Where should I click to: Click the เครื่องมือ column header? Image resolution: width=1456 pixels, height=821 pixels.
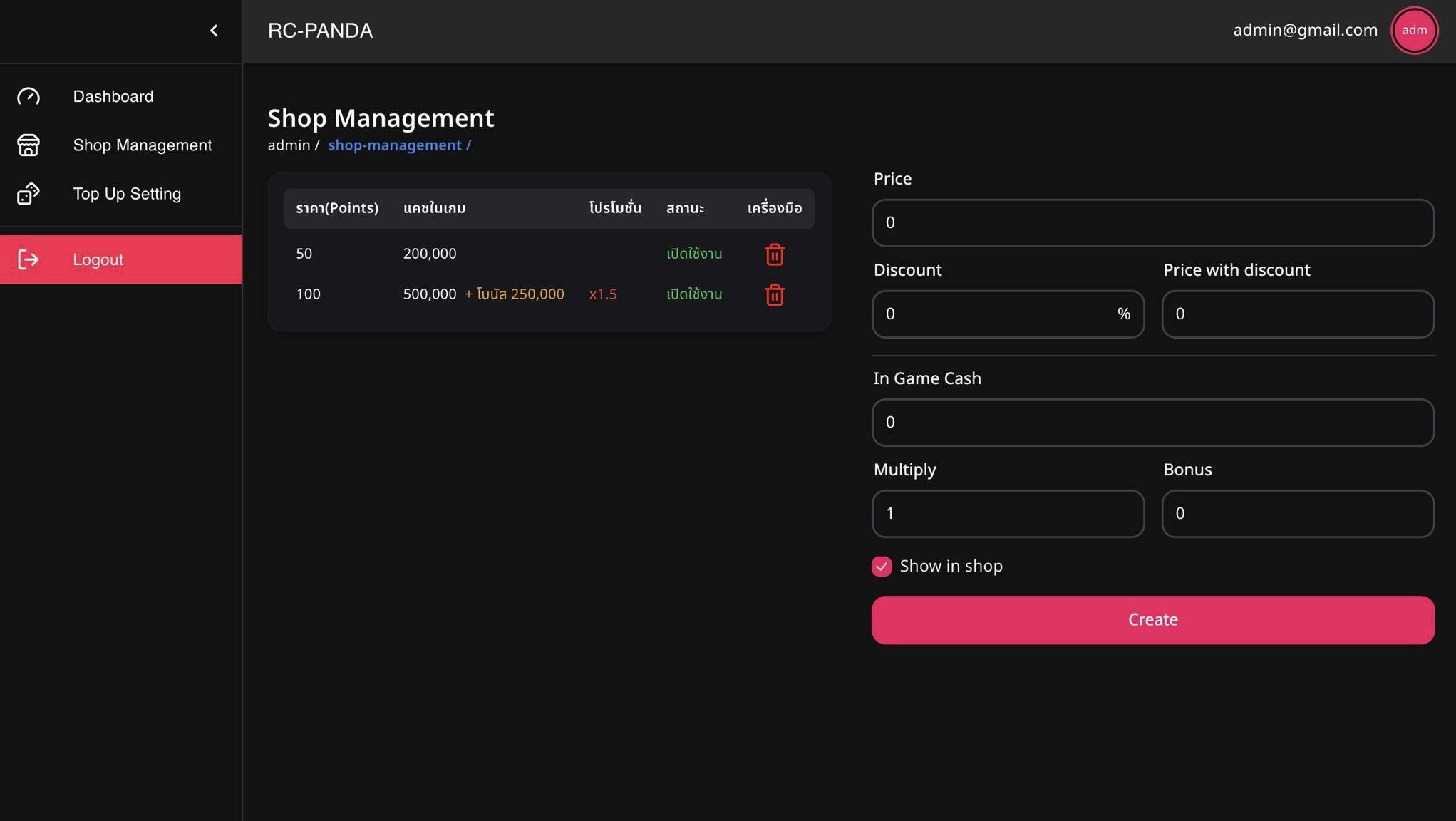point(775,208)
